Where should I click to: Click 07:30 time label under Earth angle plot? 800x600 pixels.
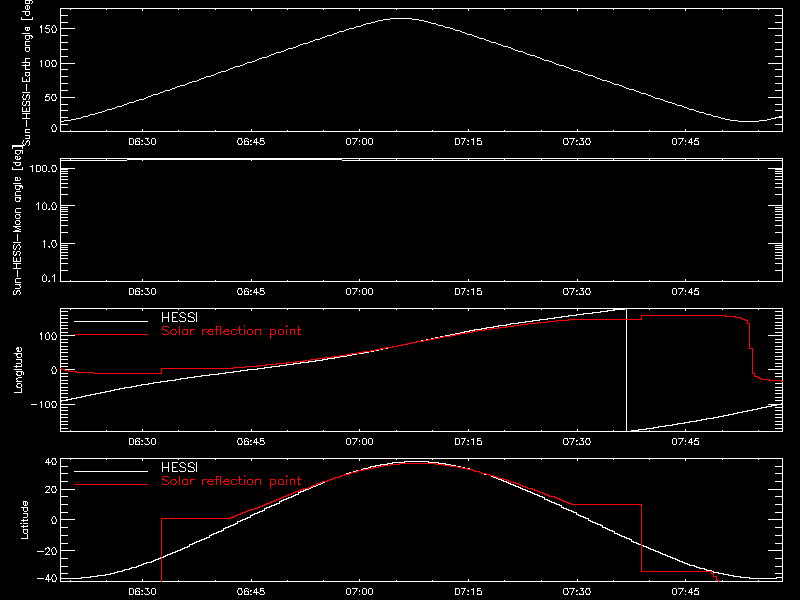point(577,142)
